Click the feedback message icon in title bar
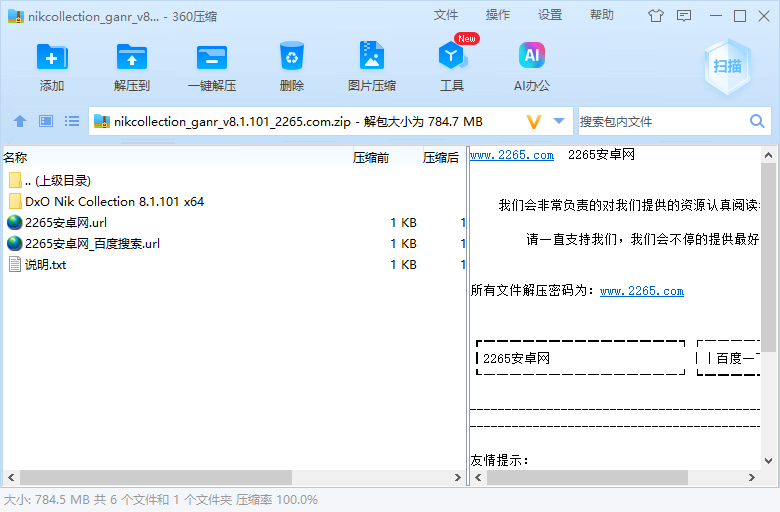780x512 pixels. [684, 16]
